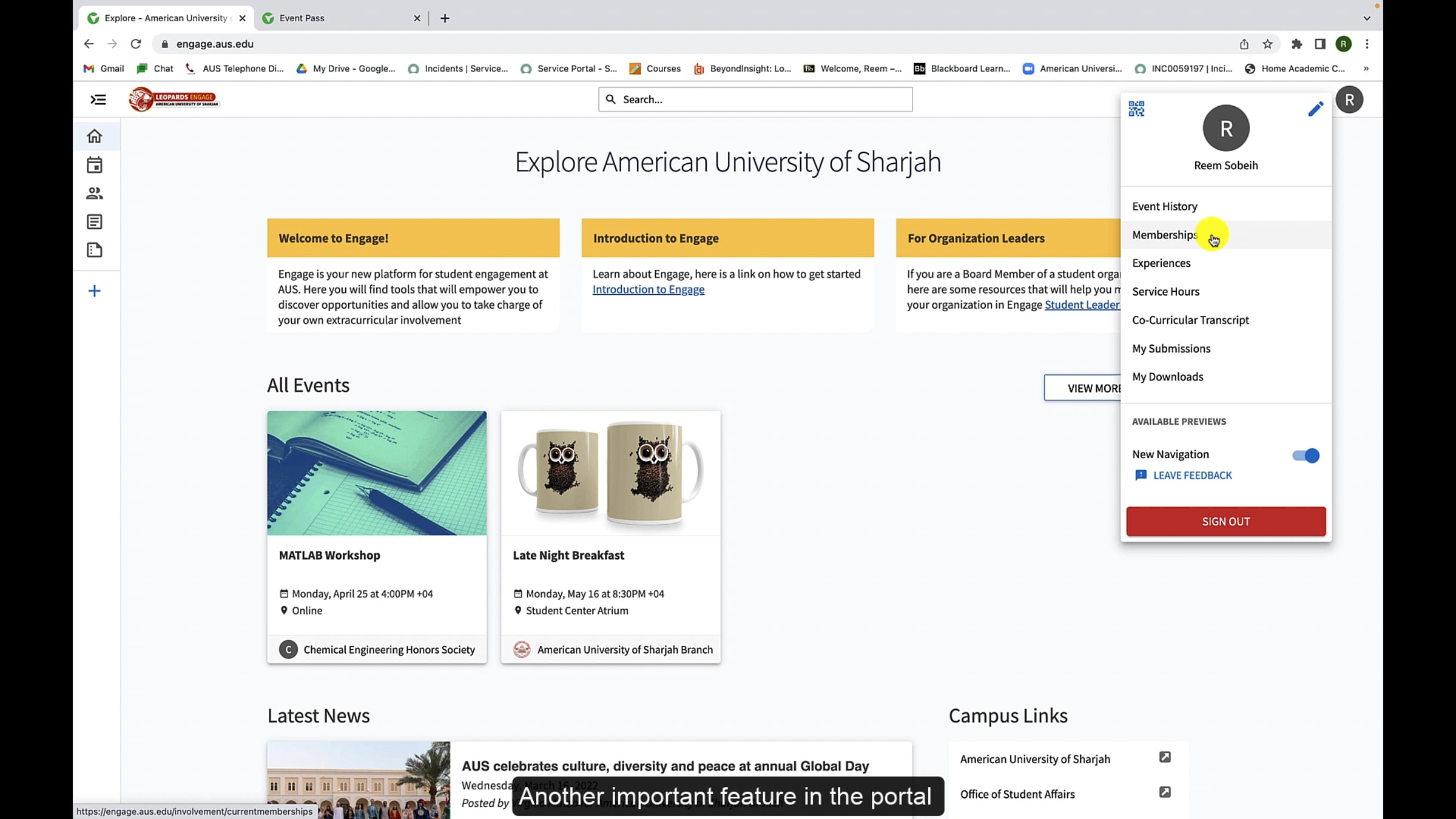
Task: Click the SIGN OUT button
Action: 1226,522
